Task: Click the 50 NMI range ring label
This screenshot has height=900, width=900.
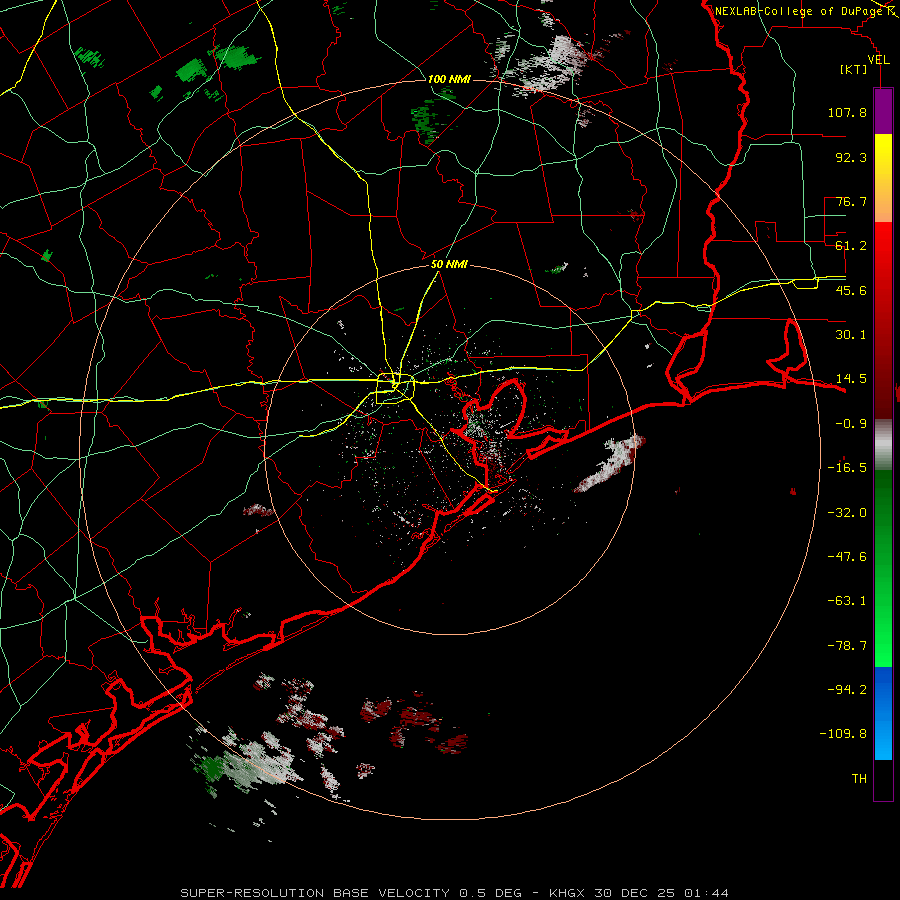Action: (x=449, y=265)
